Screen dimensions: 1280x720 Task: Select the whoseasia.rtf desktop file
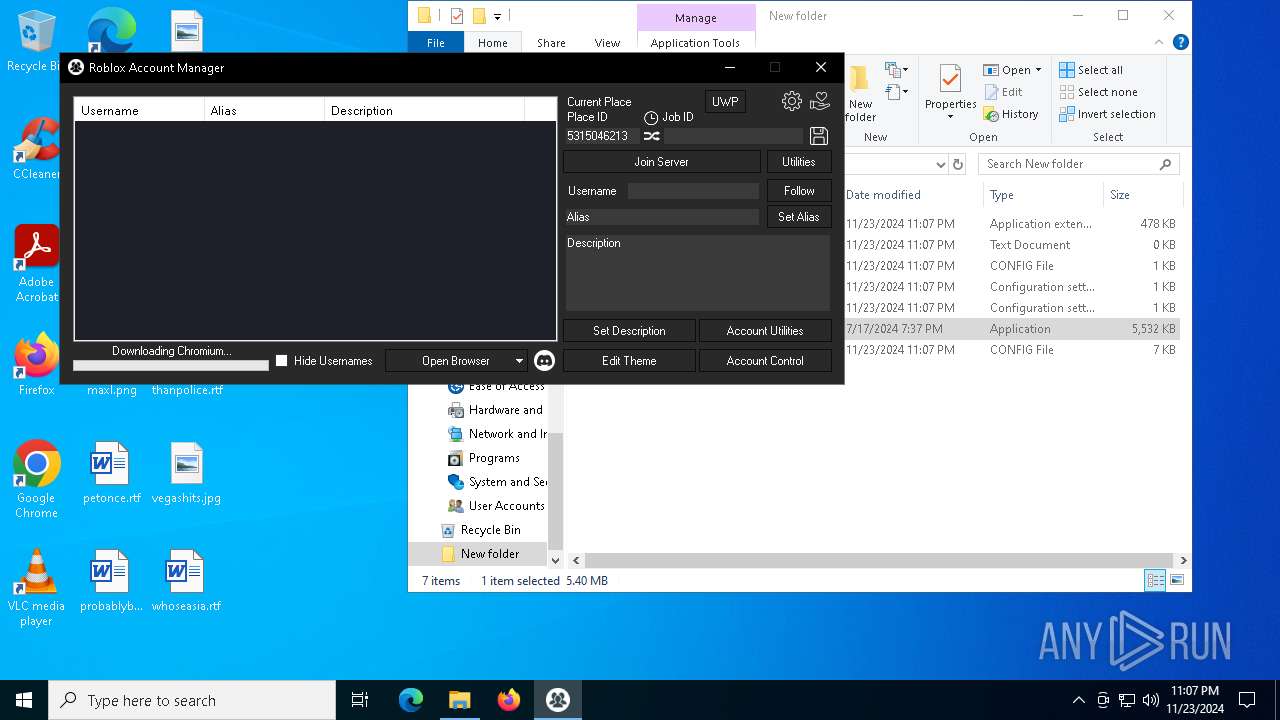(x=186, y=581)
